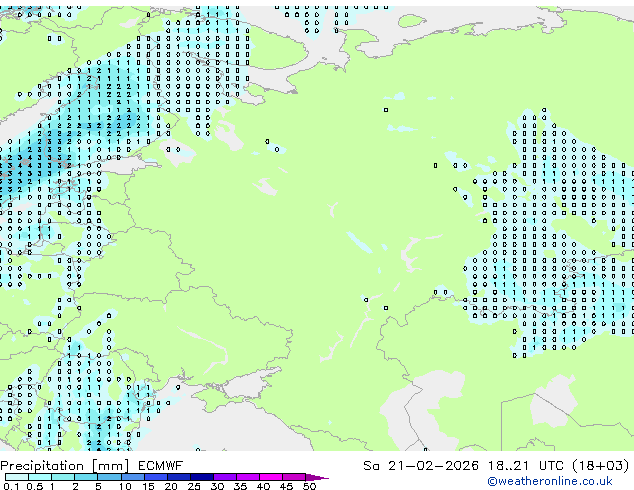Pick the 40–45 mm magenta legend swatch
634x490 pixels.
click(x=271, y=477)
